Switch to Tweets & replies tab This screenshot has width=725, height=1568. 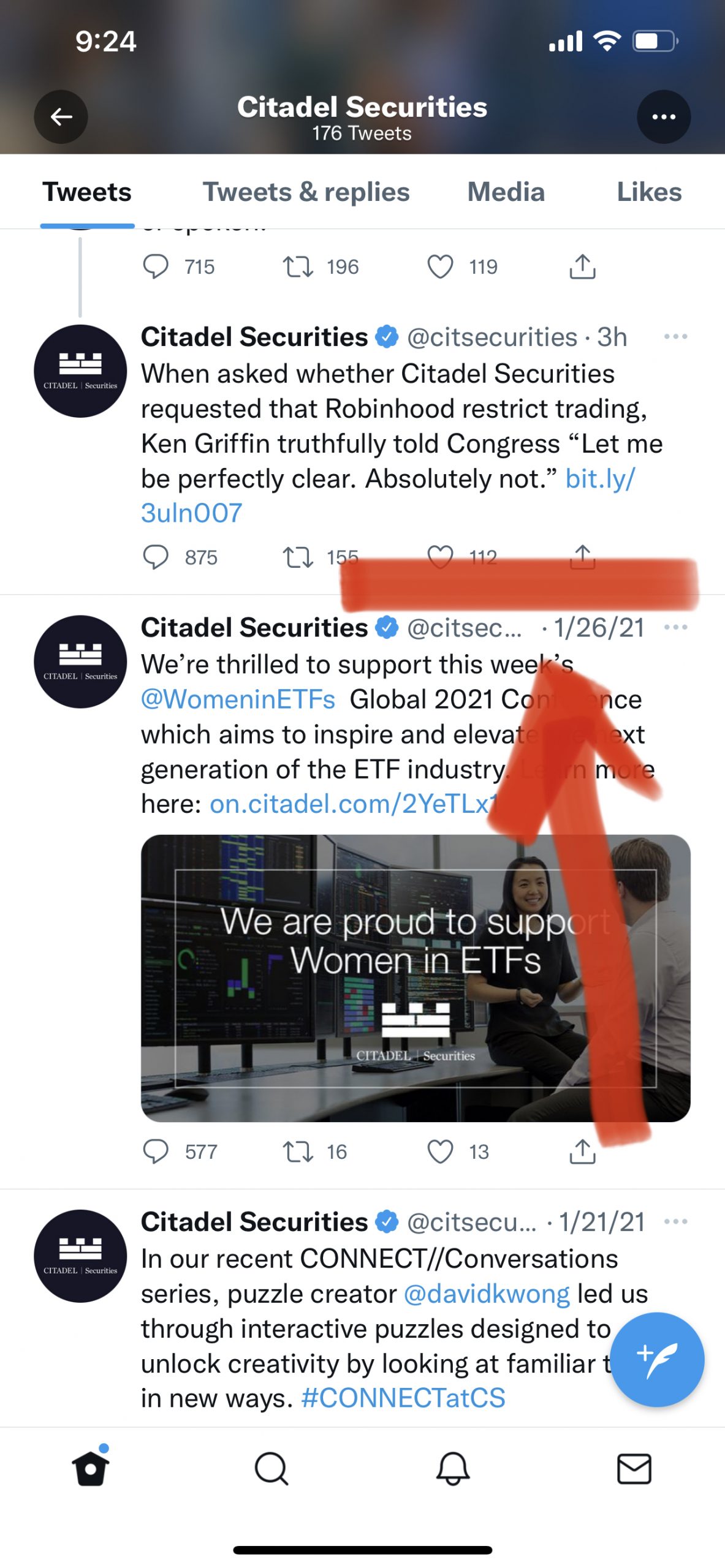[306, 192]
